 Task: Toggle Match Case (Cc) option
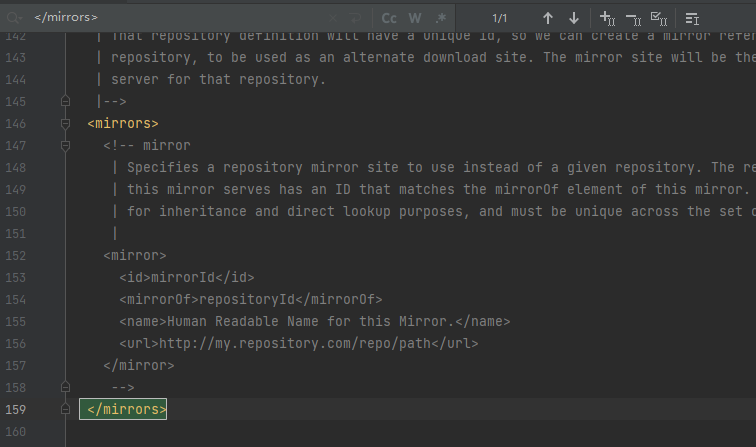[x=389, y=18]
